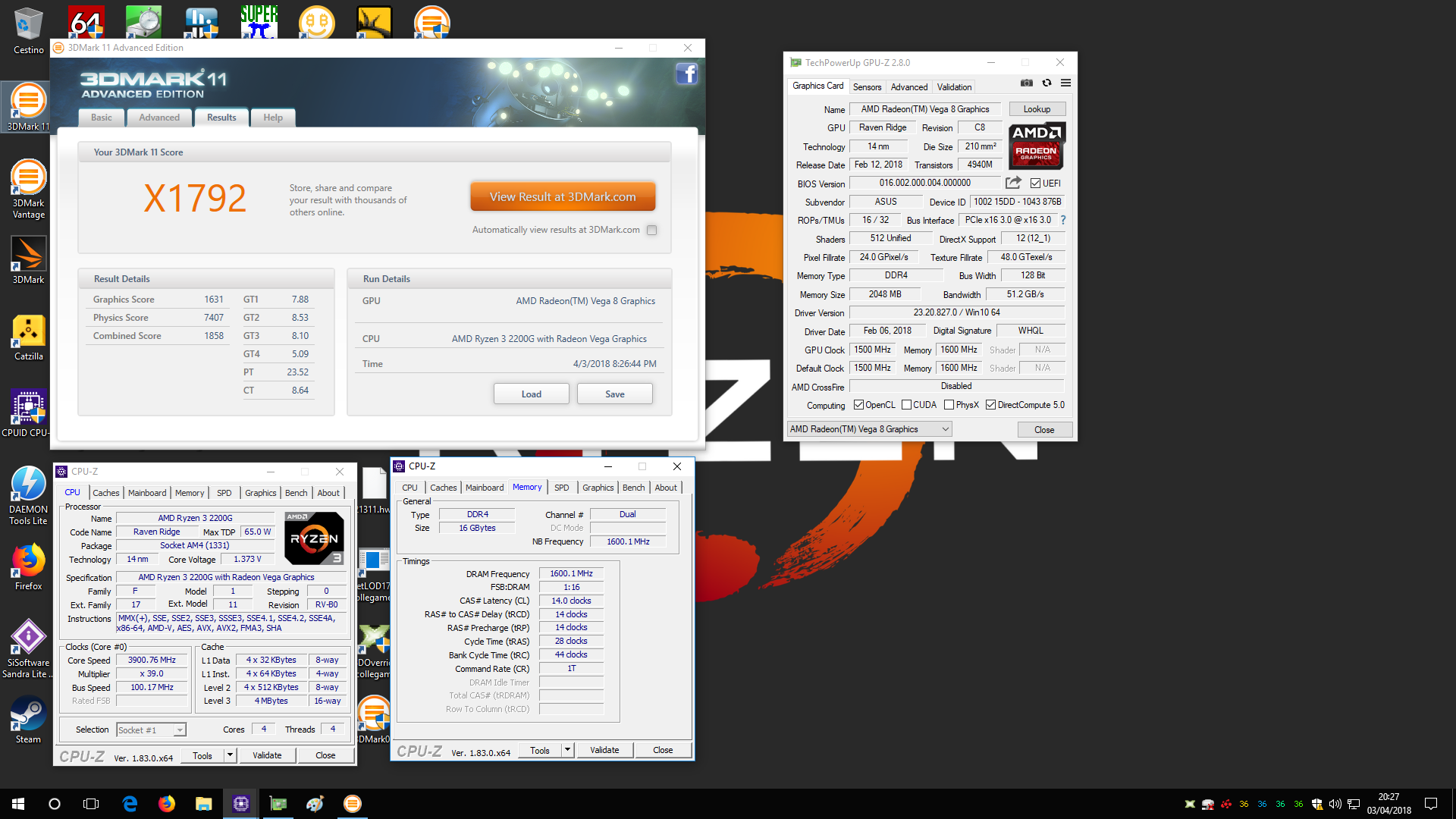Switch to the Advanced tab in 3DMark 11
The width and height of the screenshot is (1456, 819).
point(159,118)
